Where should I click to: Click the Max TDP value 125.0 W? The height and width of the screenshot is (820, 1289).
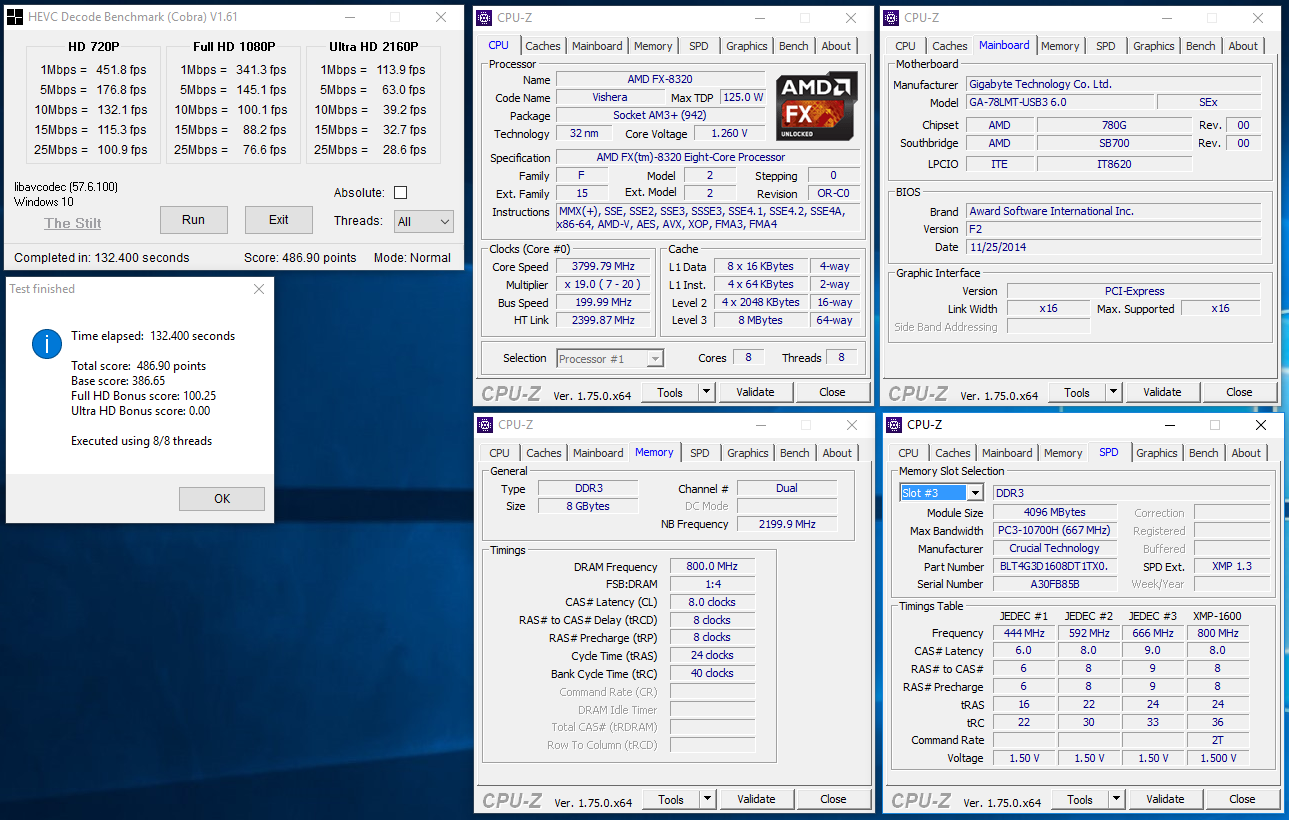click(x=742, y=98)
